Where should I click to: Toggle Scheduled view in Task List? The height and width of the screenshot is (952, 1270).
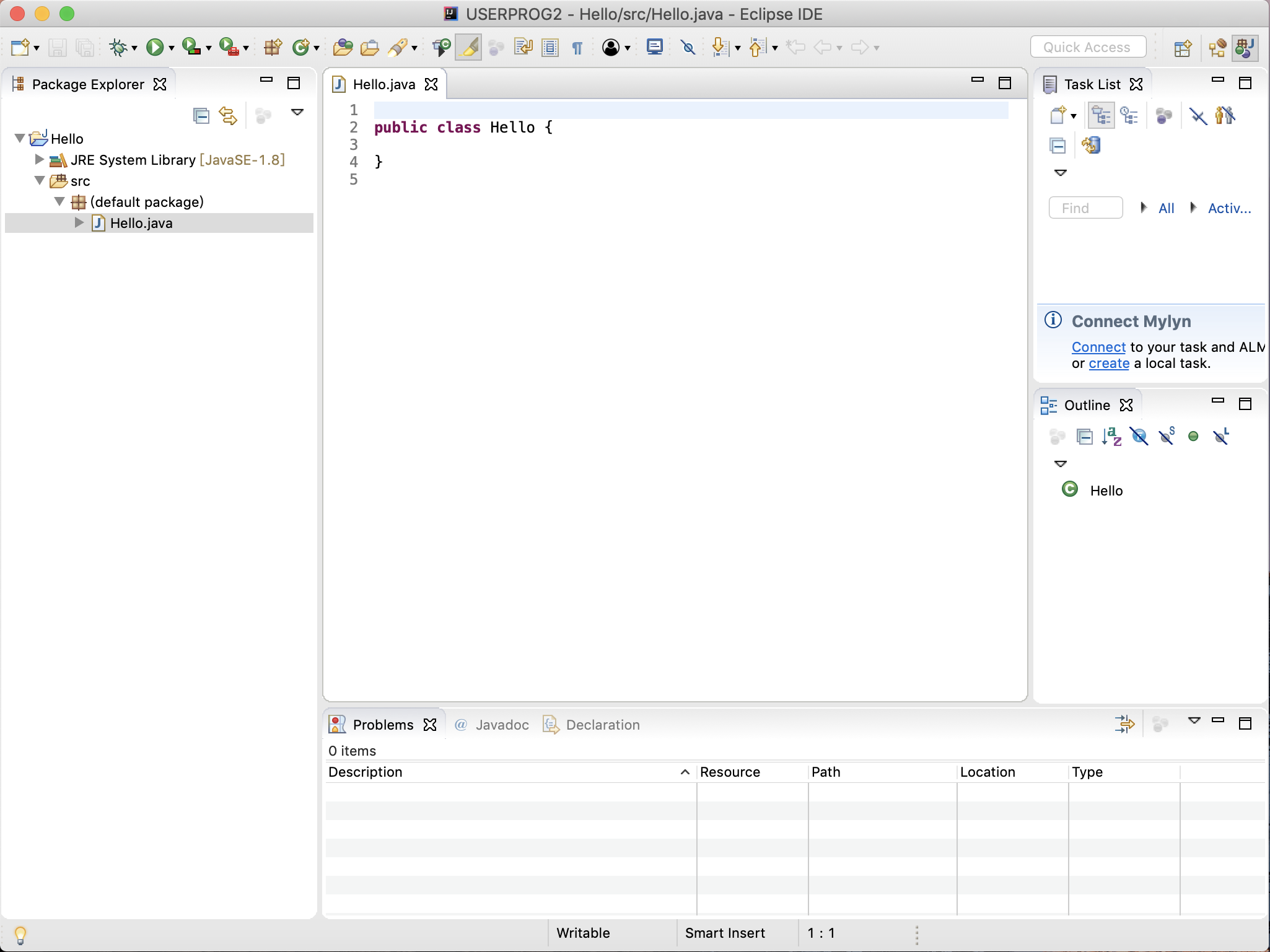[x=1129, y=116]
